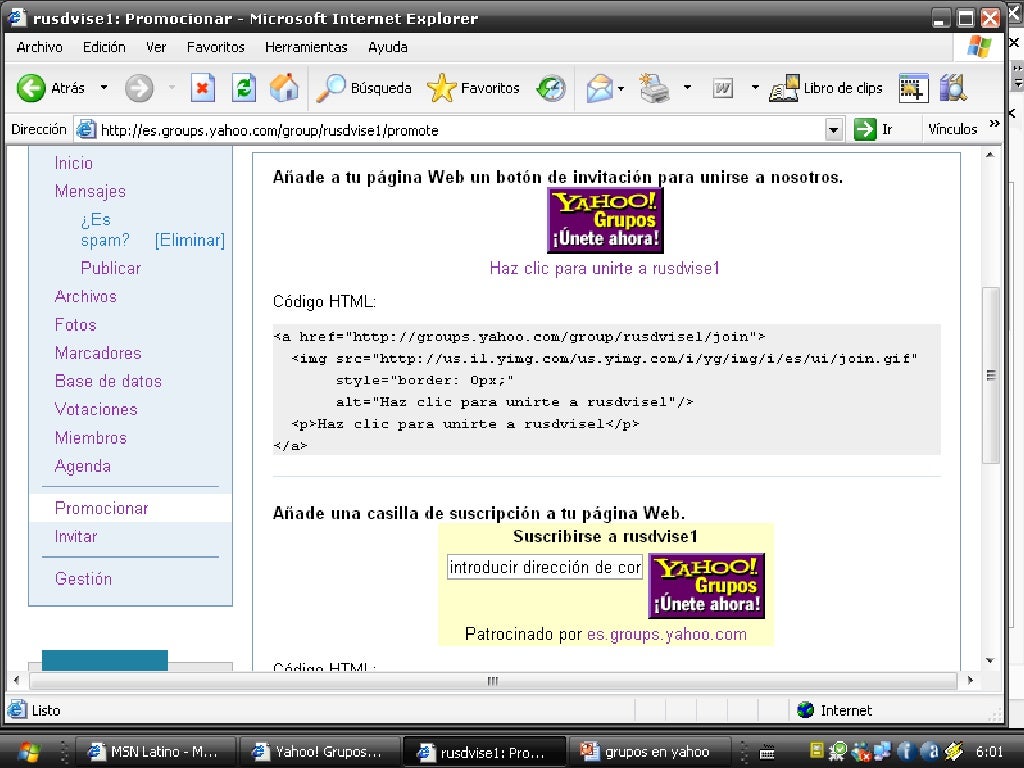Open the Ayuda menu

(388, 47)
